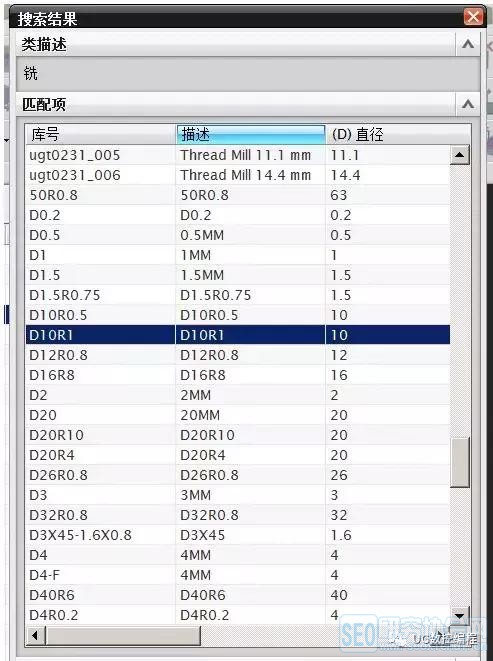Close the 搜索结果 dialog

tap(473, 17)
